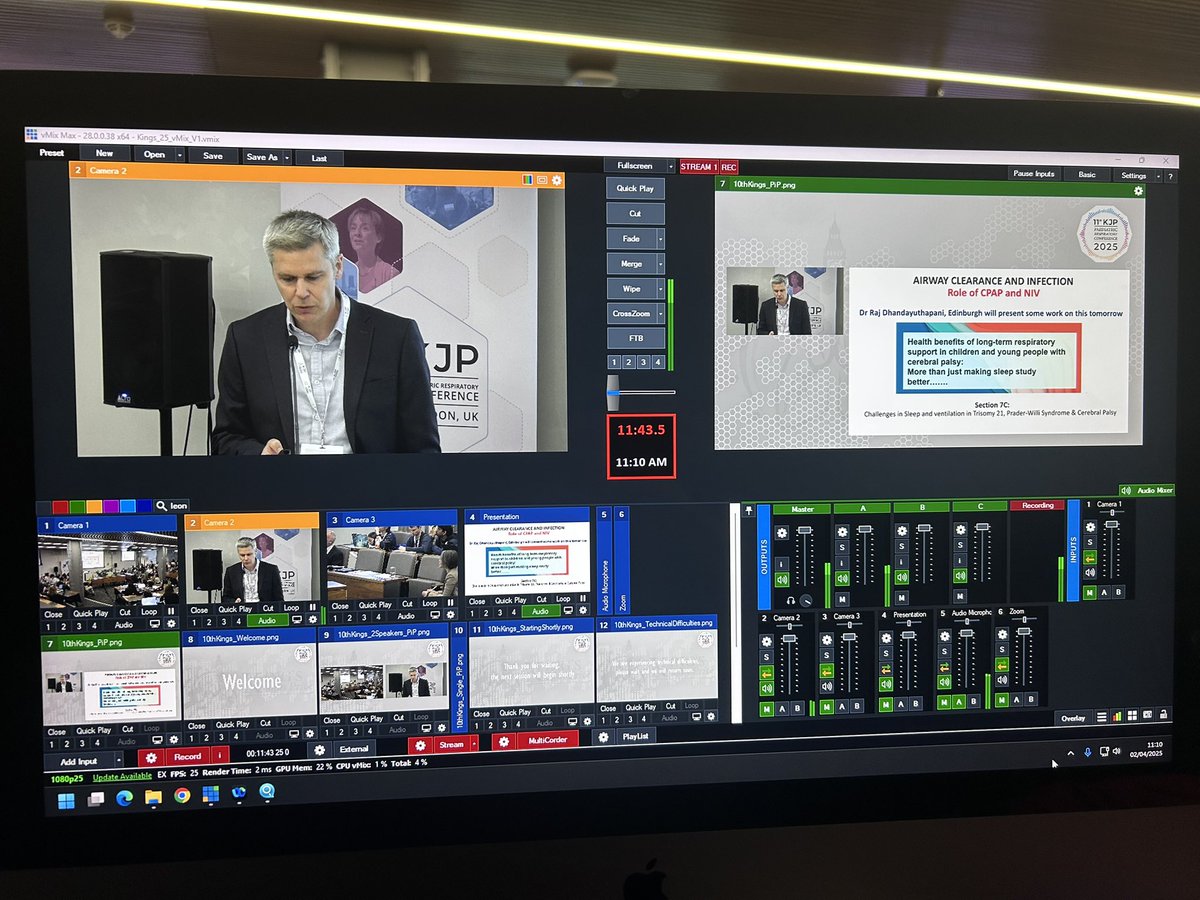The height and width of the screenshot is (900, 1200).
Task: Expand the Add Input dropdown arrow
Action: tap(119, 762)
